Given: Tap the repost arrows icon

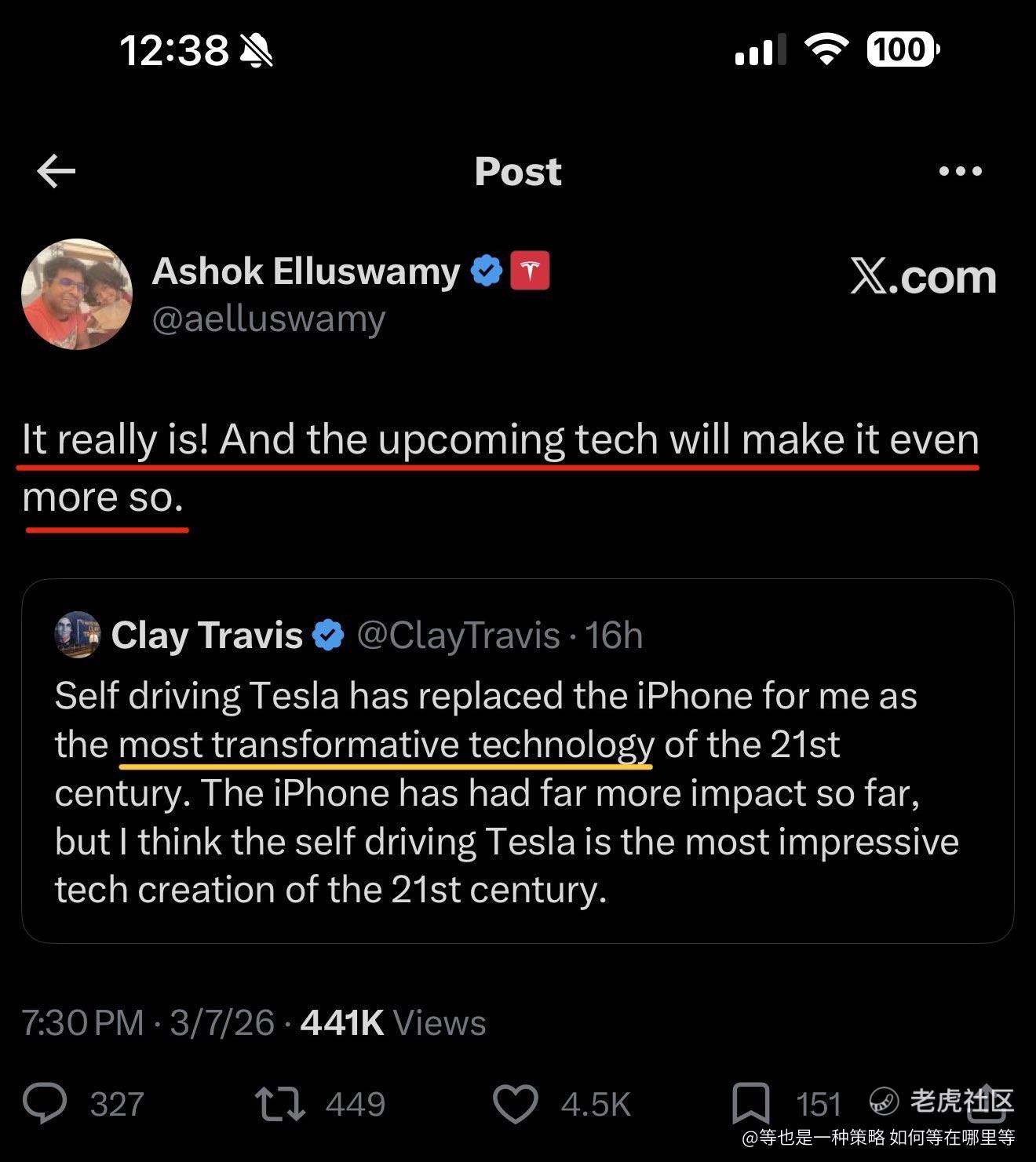Looking at the screenshot, I should (x=280, y=1103).
